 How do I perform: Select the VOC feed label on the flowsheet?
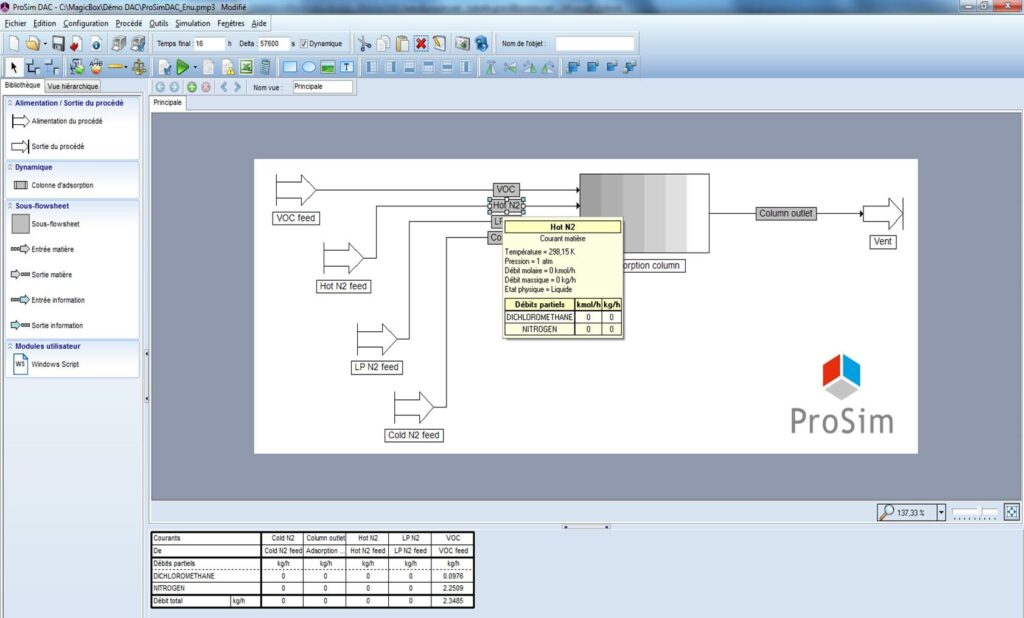(x=296, y=218)
